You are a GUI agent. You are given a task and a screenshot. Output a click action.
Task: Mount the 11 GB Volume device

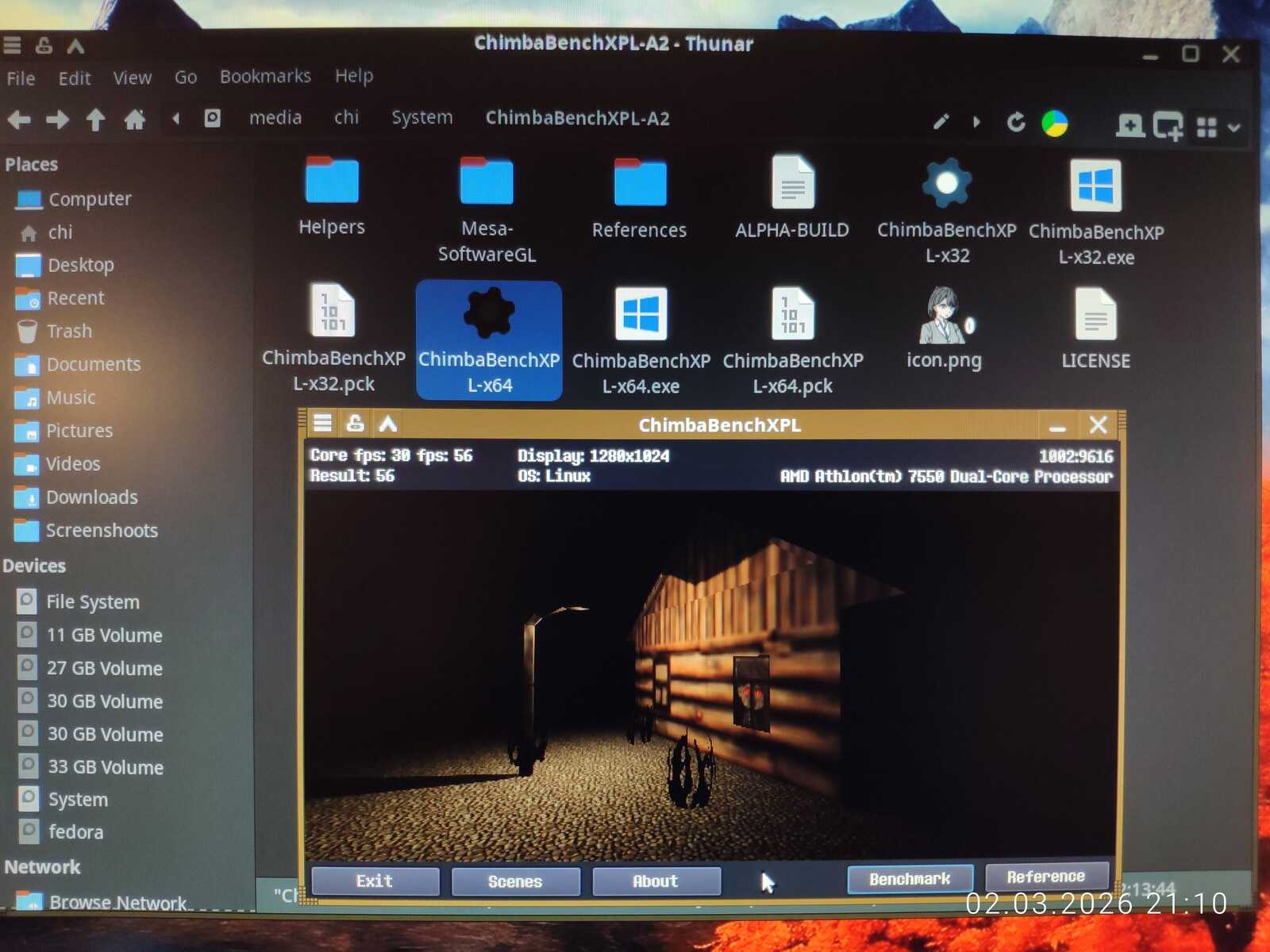[x=90, y=635]
